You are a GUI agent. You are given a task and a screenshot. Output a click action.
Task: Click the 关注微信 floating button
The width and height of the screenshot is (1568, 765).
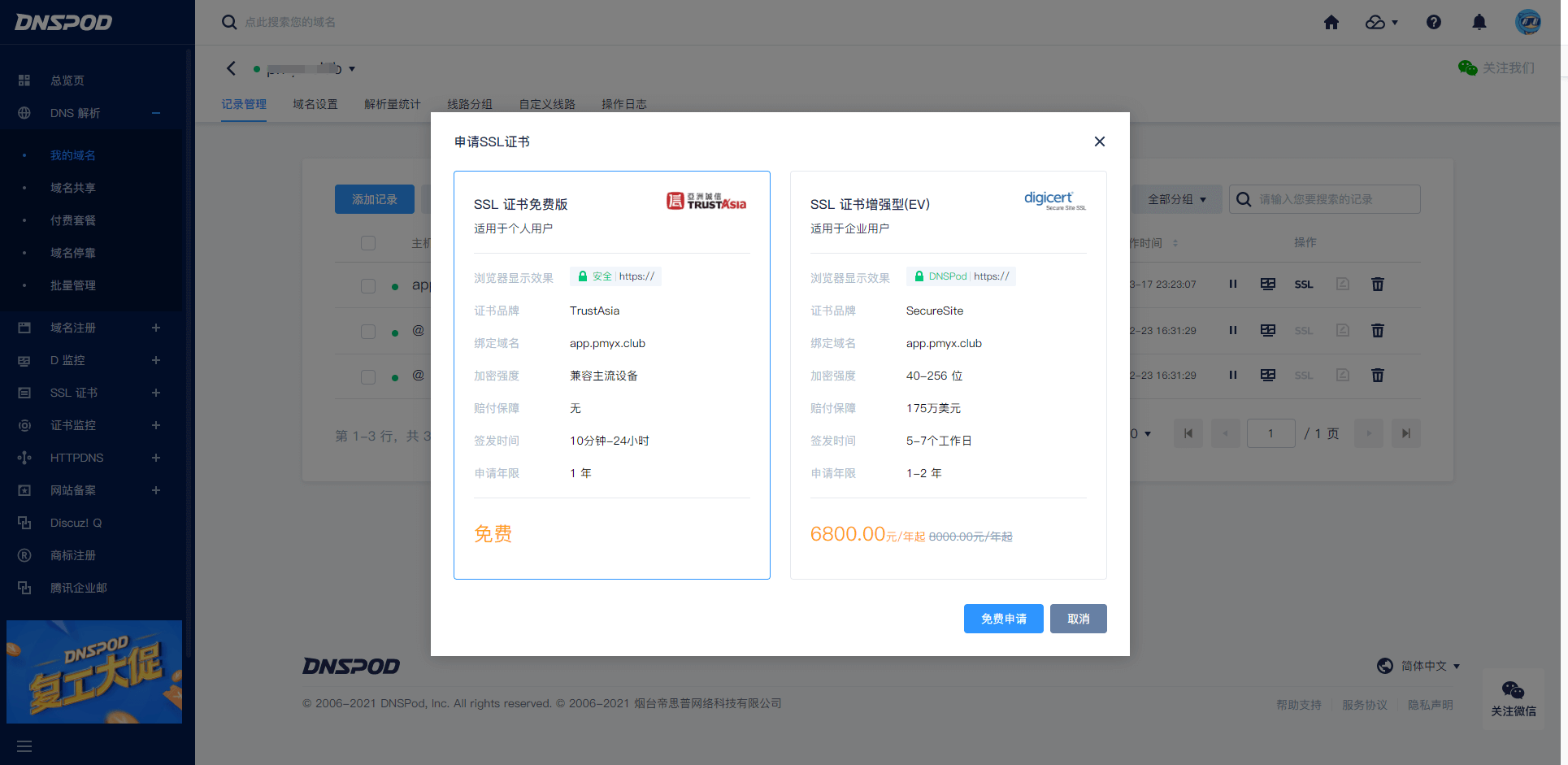tap(1514, 699)
